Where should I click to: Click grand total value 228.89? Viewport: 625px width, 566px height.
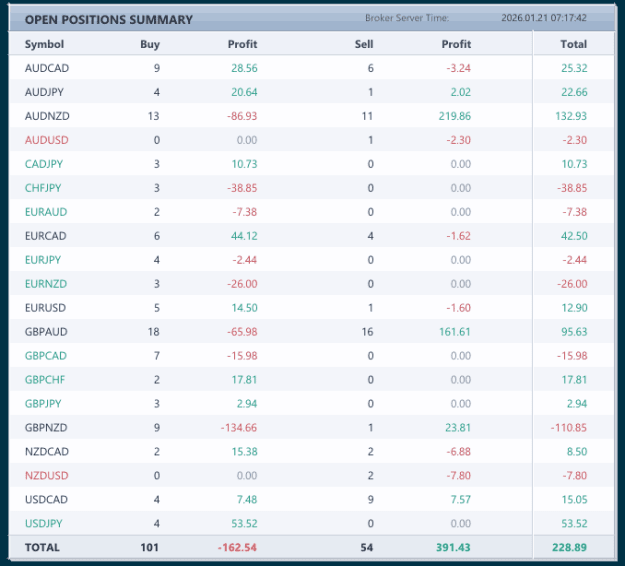click(569, 547)
